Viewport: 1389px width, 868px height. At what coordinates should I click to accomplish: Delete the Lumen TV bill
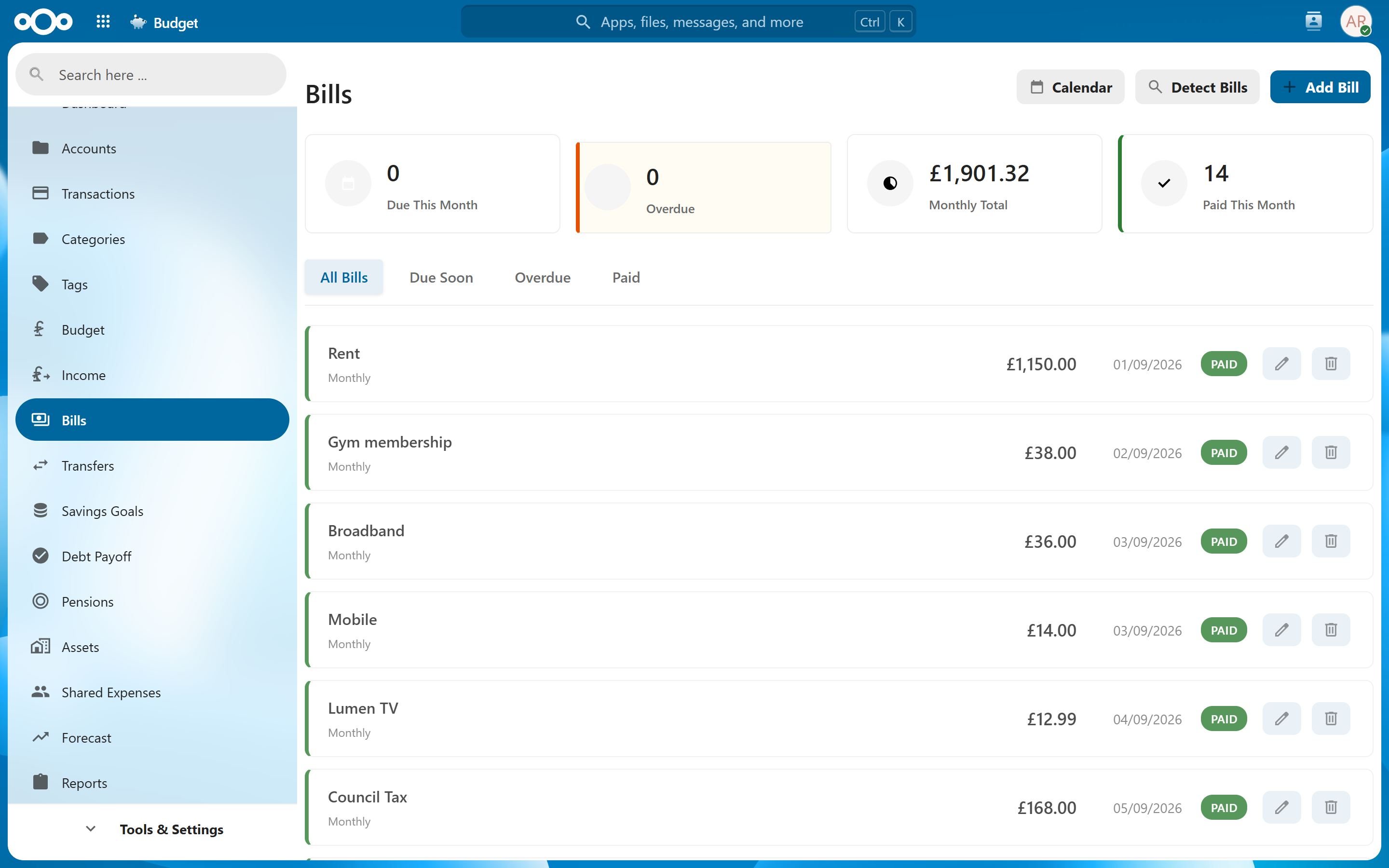click(1331, 719)
